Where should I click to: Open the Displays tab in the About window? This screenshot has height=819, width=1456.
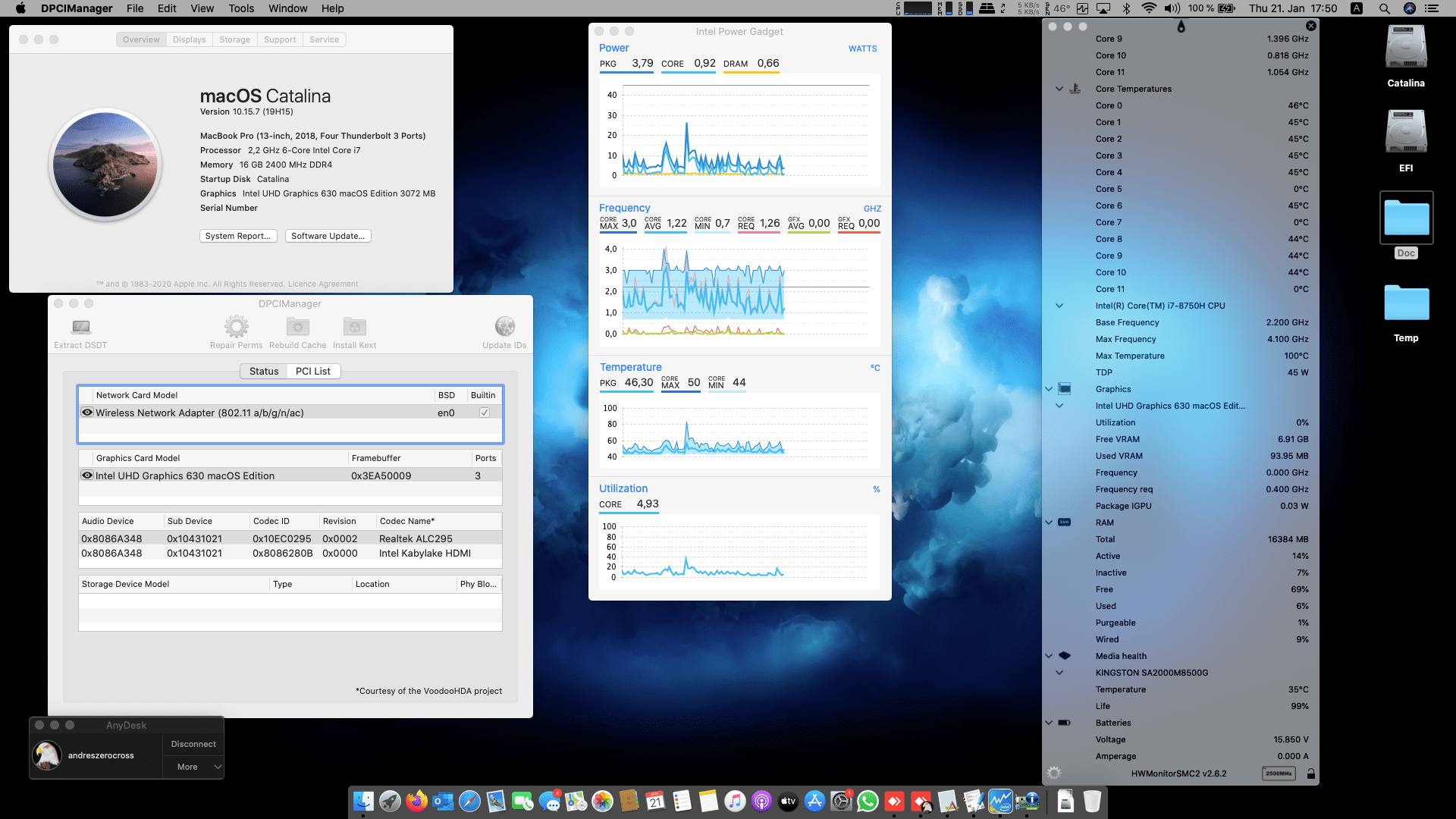(189, 39)
